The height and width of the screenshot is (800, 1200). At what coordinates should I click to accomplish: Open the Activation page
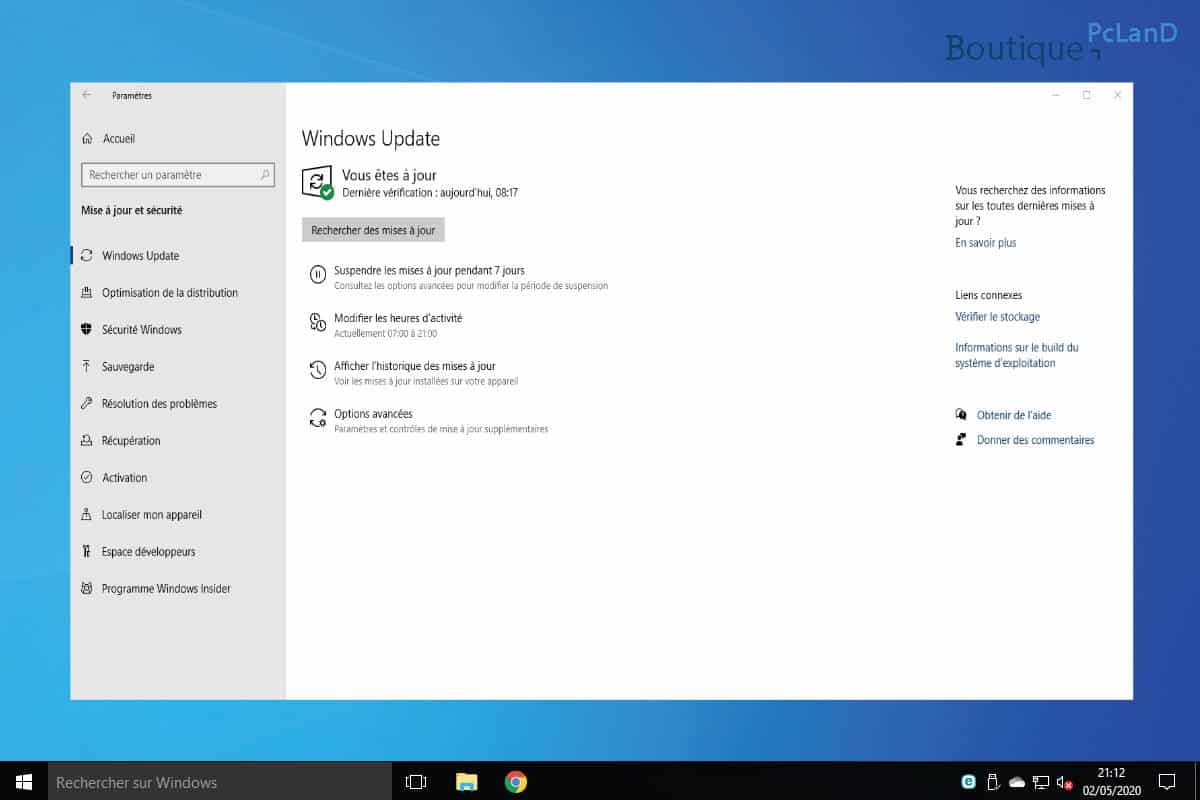(114, 478)
